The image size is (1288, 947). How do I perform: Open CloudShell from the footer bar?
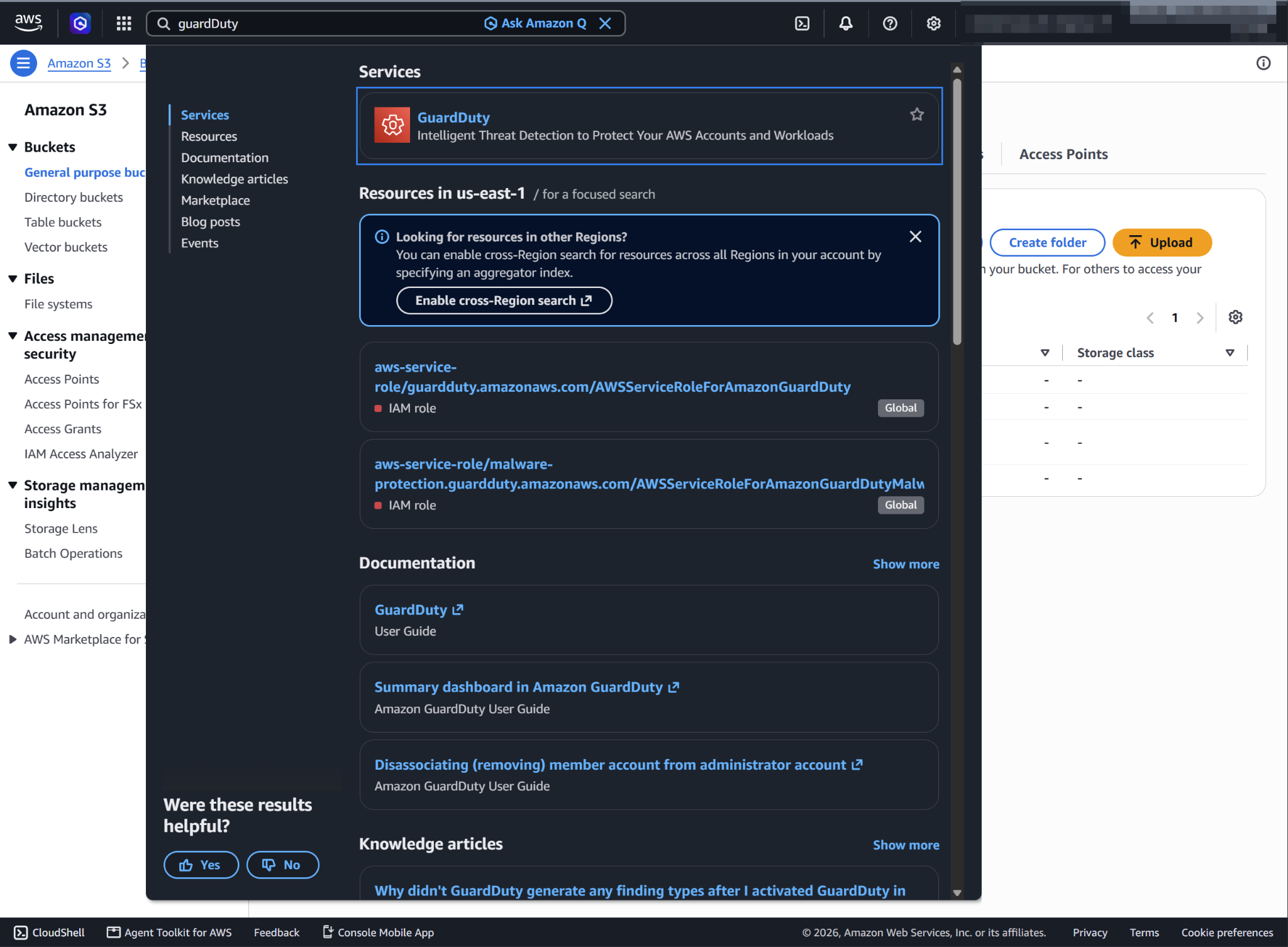49,932
